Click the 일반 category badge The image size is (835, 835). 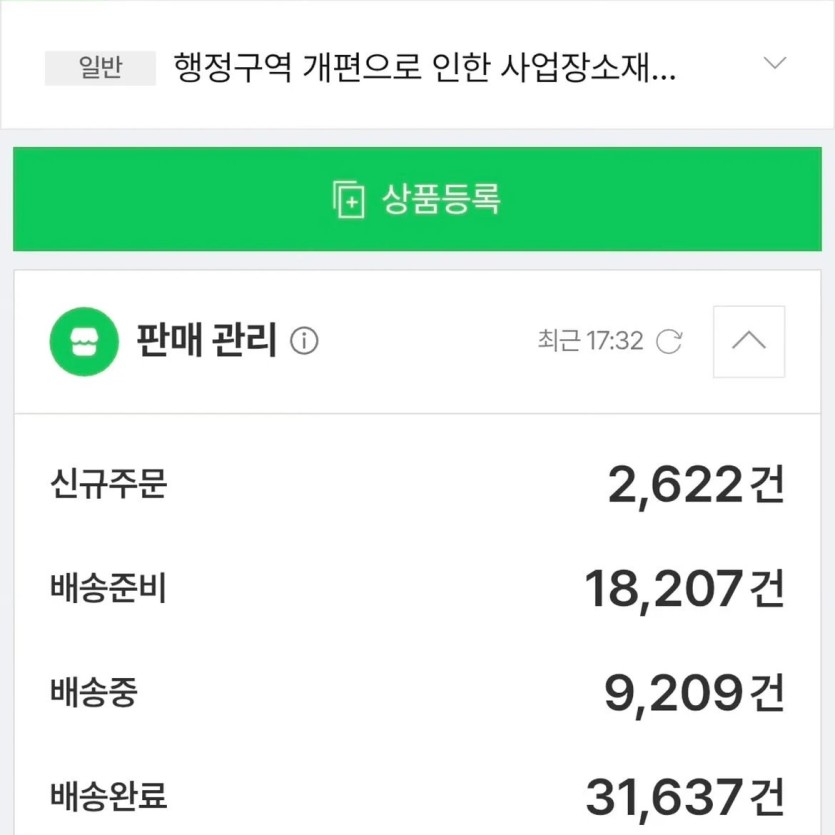(100, 68)
